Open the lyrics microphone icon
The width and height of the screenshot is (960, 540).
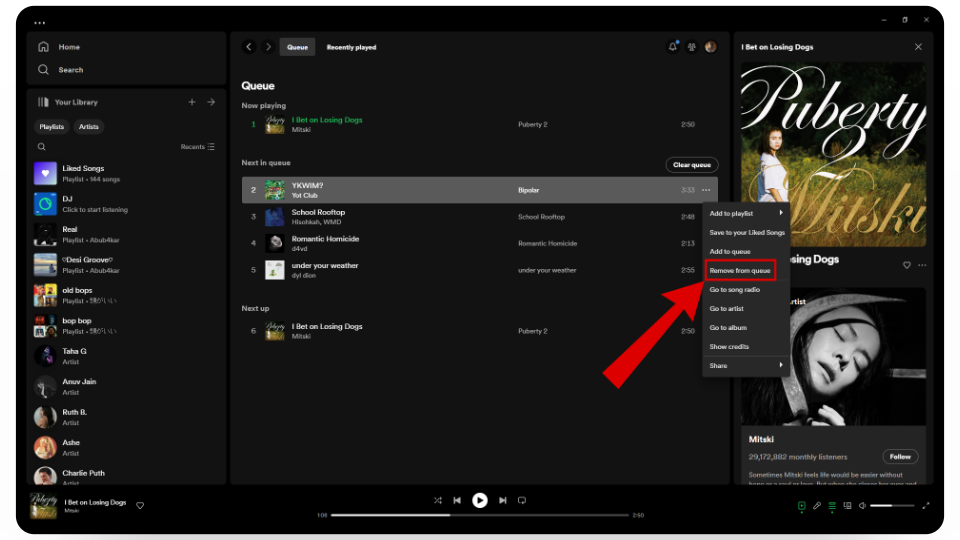point(817,506)
